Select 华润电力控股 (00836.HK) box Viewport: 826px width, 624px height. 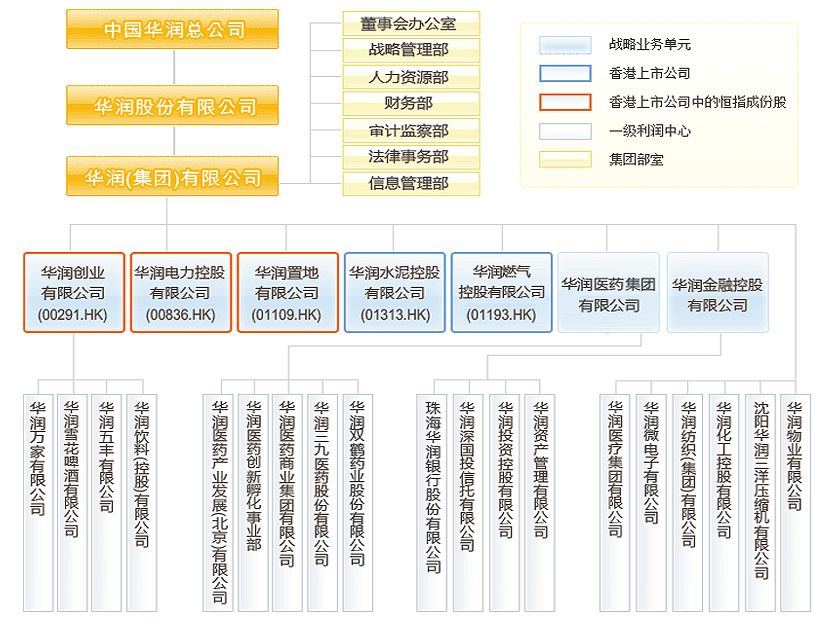(181, 292)
